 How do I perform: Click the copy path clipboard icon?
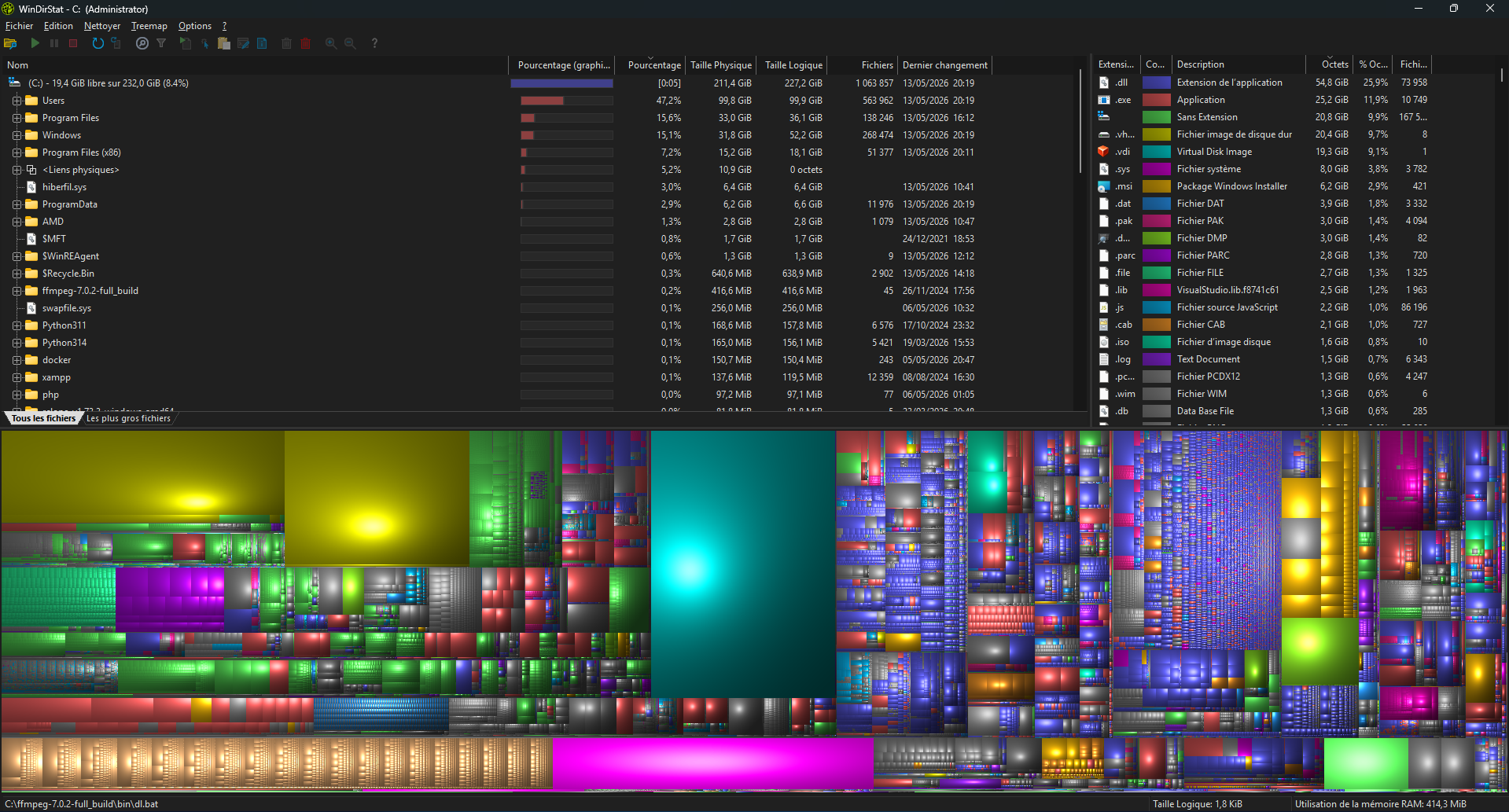[x=224, y=43]
